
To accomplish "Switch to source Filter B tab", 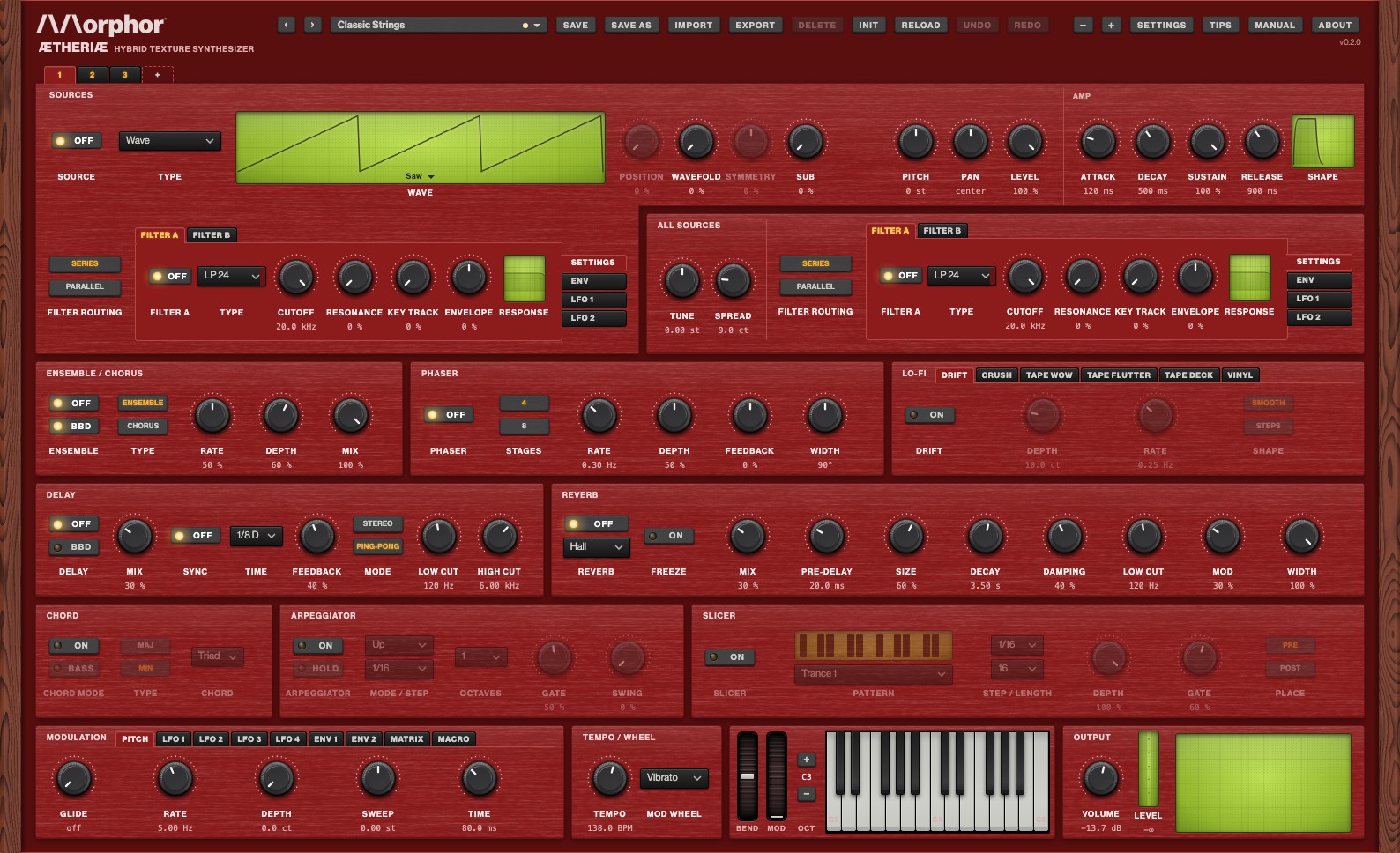I will (x=211, y=235).
